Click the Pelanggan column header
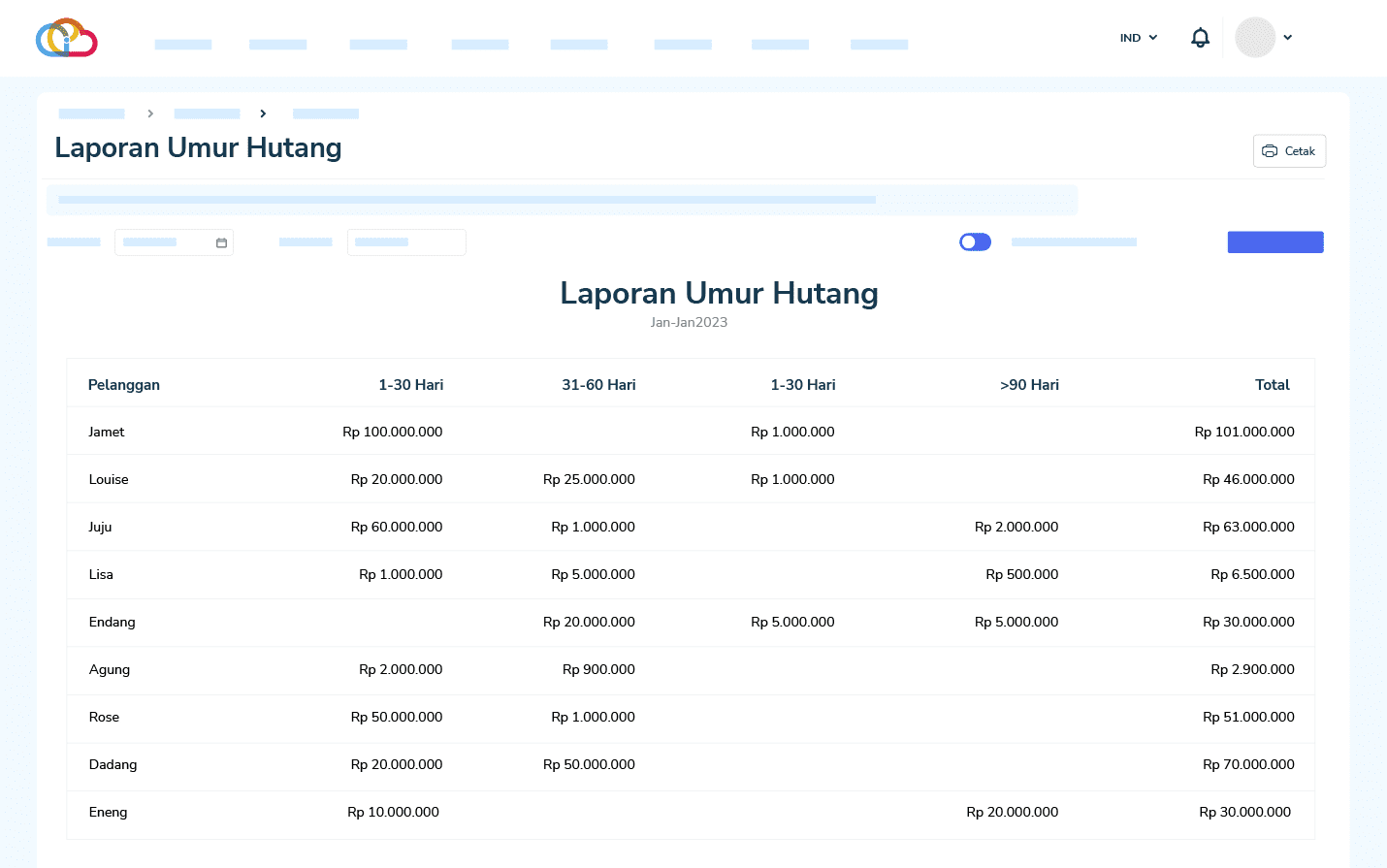The height and width of the screenshot is (868, 1387). 124,385
